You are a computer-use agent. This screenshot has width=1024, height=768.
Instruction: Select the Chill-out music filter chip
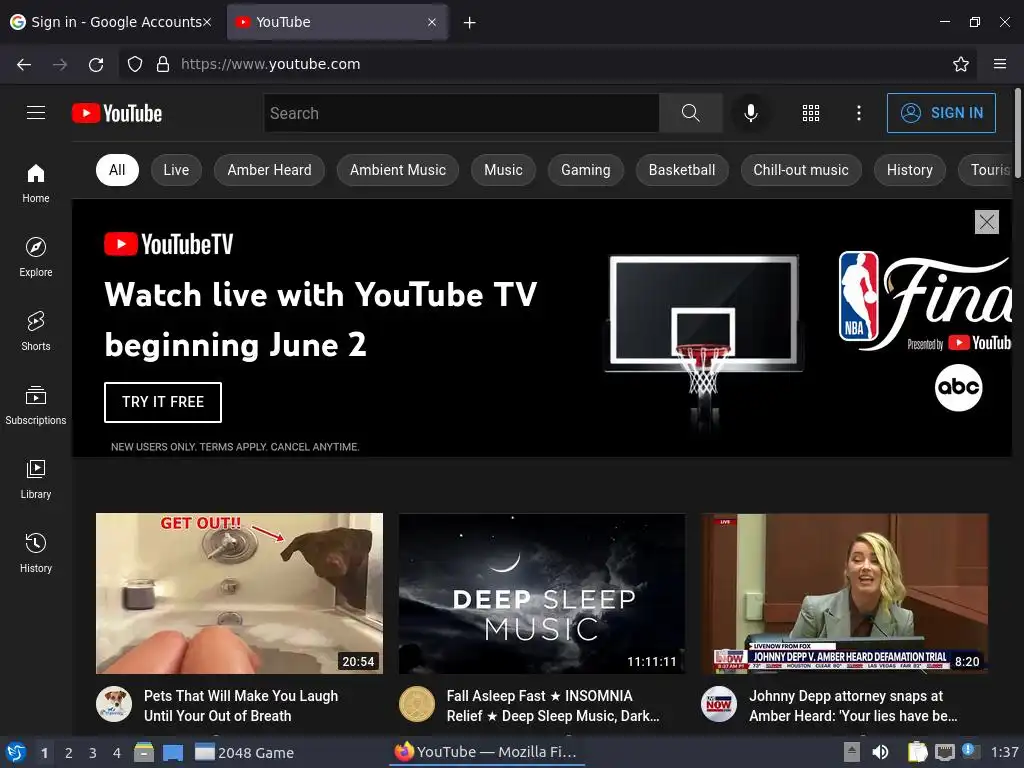[801, 170]
